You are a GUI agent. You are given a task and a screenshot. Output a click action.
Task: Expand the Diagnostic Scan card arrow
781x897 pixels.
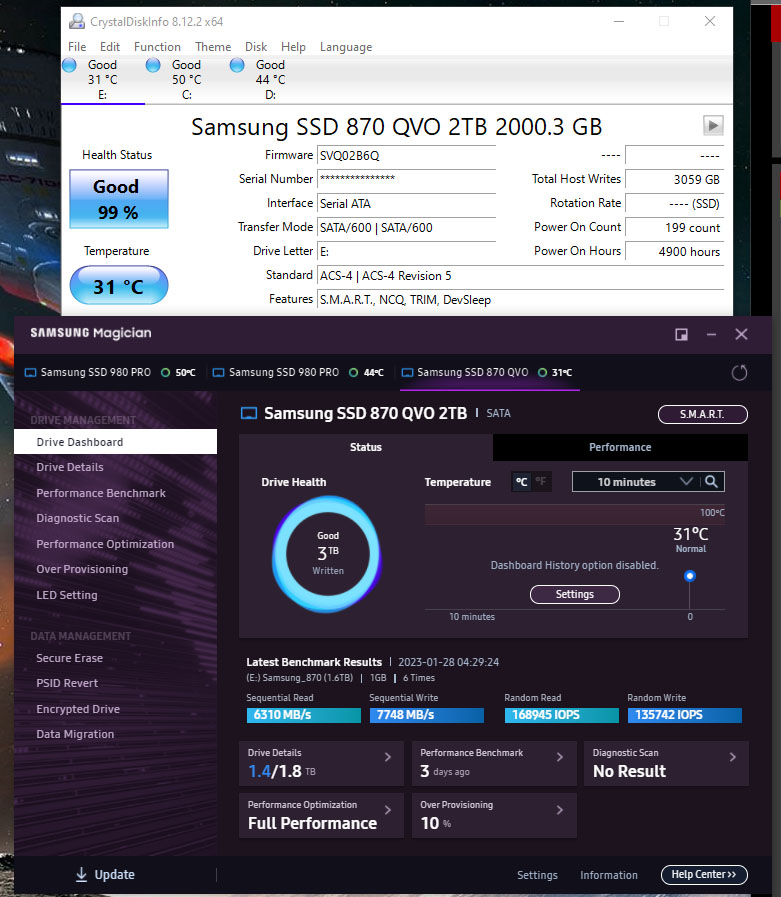pyautogui.click(x=733, y=757)
